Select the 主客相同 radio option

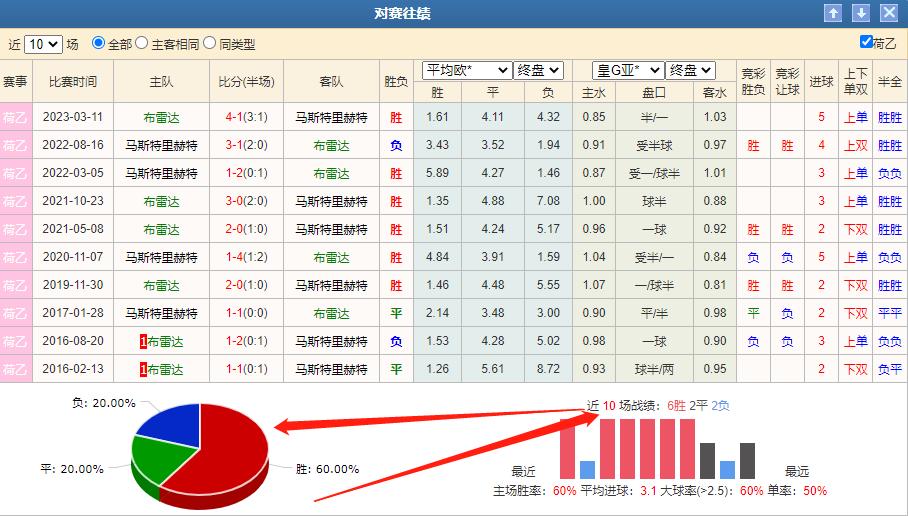(x=141, y=43)
